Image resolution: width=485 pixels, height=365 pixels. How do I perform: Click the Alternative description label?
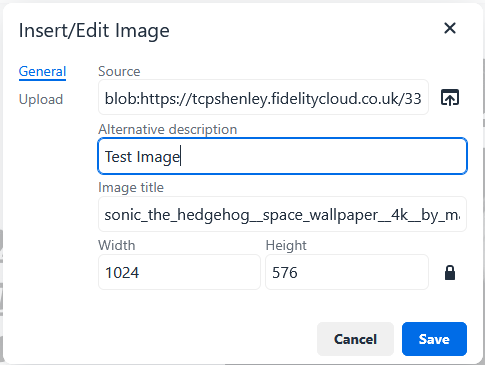click(x=168, y=129)
